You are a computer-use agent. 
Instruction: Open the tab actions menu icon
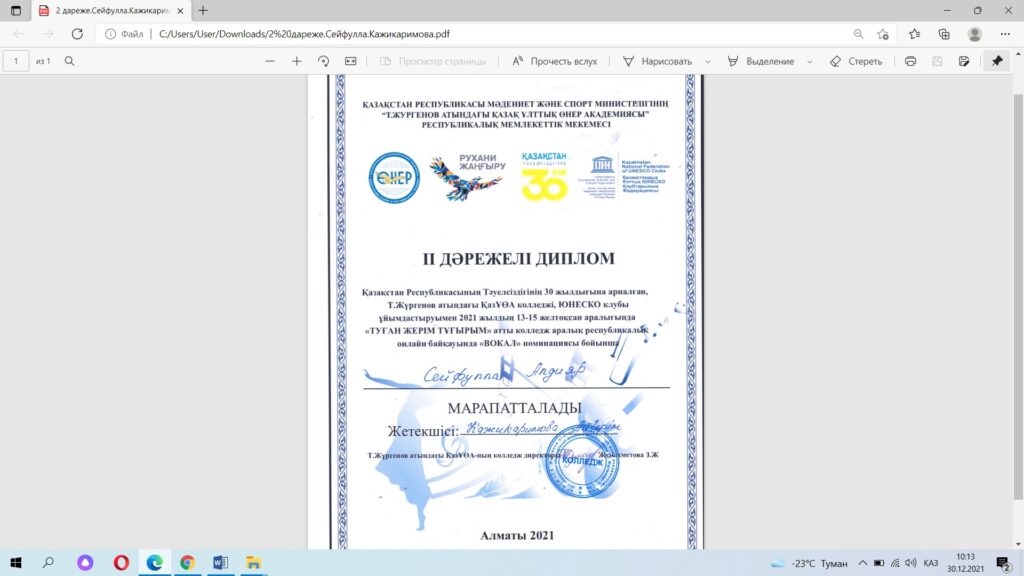(x=16, y=10)
